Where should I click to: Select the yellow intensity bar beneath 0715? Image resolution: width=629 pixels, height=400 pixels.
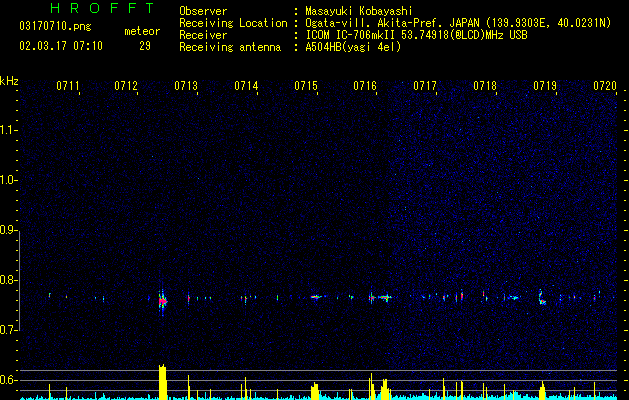(315, 391)
